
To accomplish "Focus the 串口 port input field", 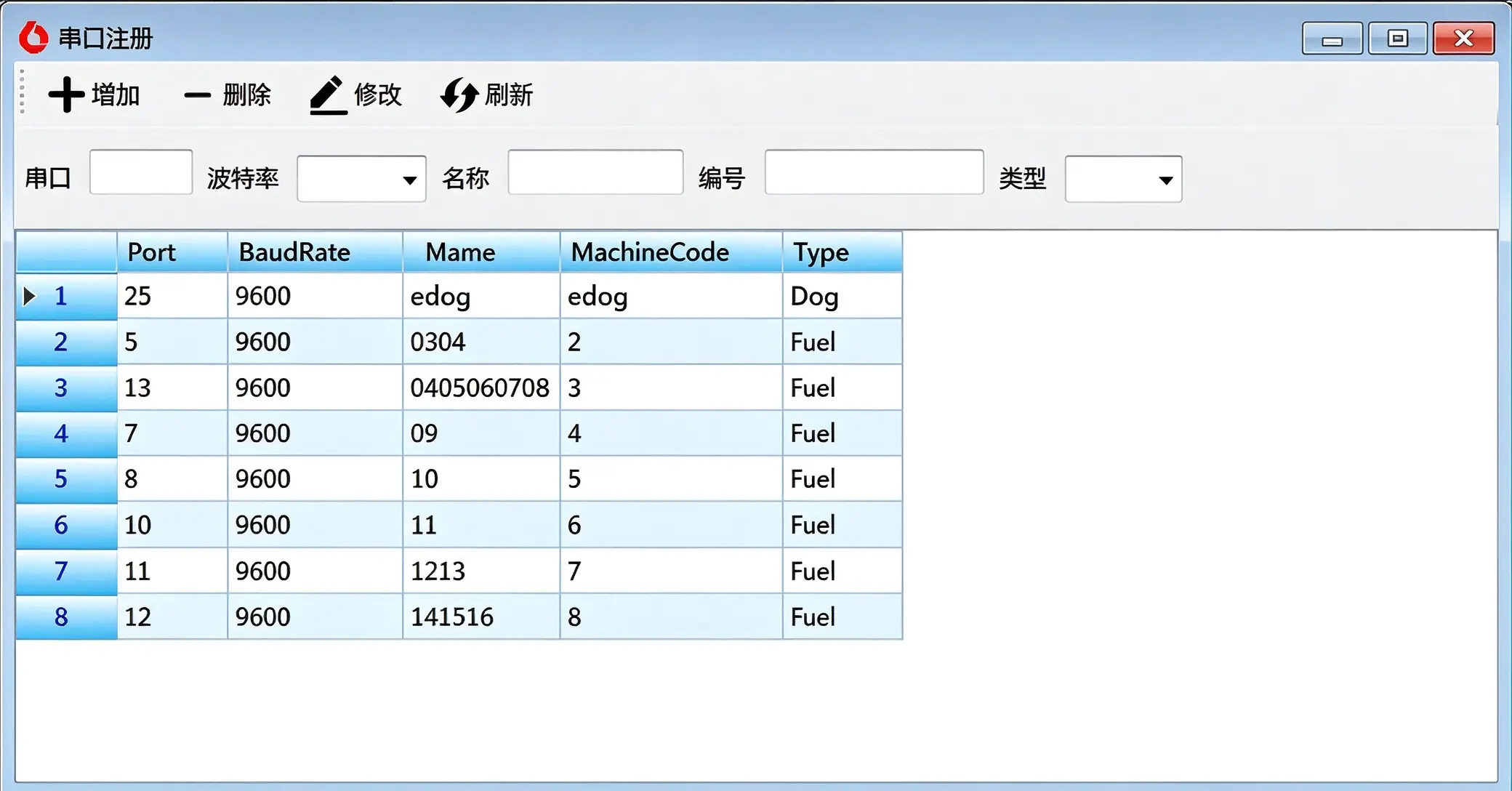I will tap(141, 172).
